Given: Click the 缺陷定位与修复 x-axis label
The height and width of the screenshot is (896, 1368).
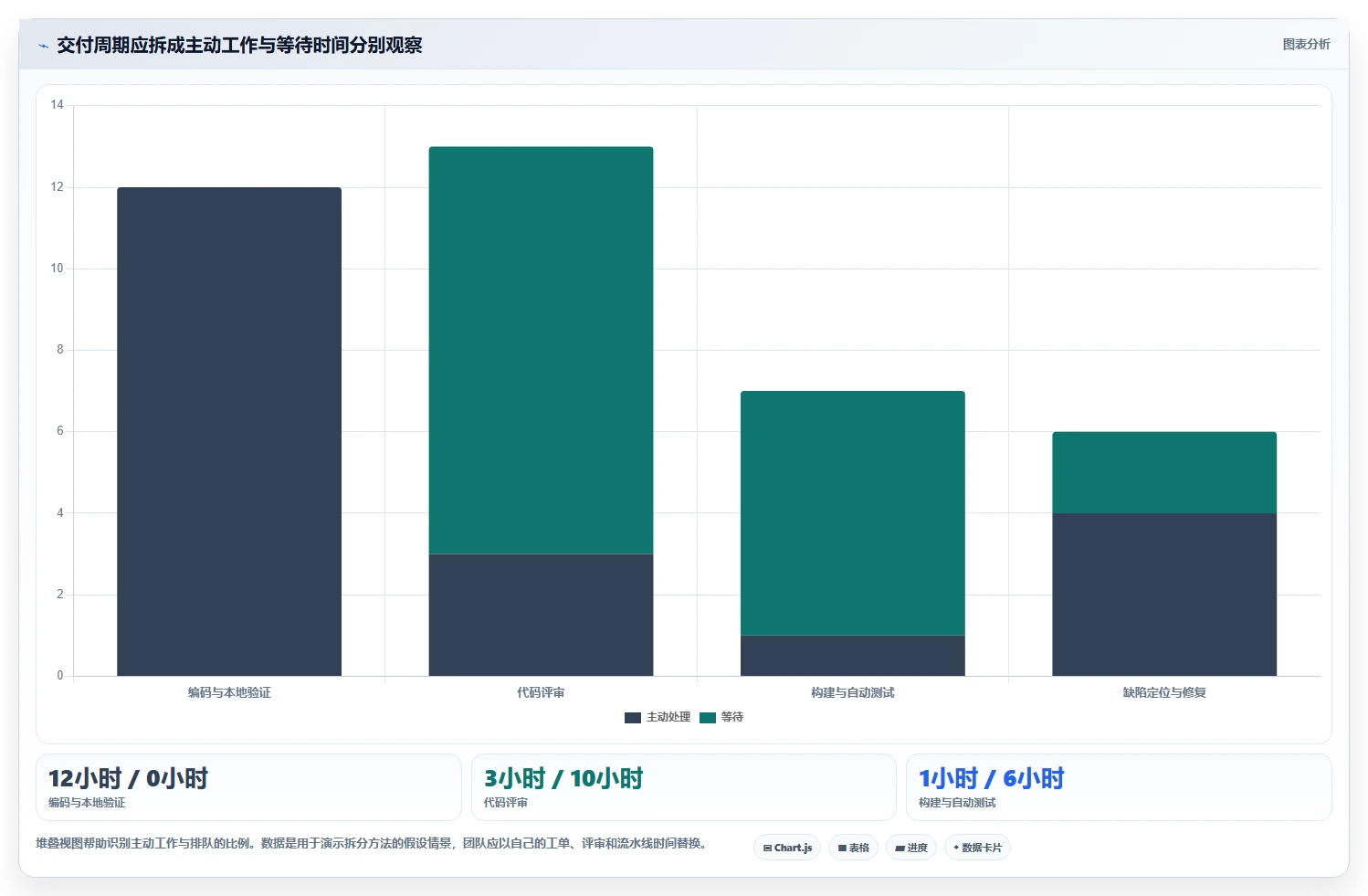Looking at the screenshot, I should tap(1164, 693).
